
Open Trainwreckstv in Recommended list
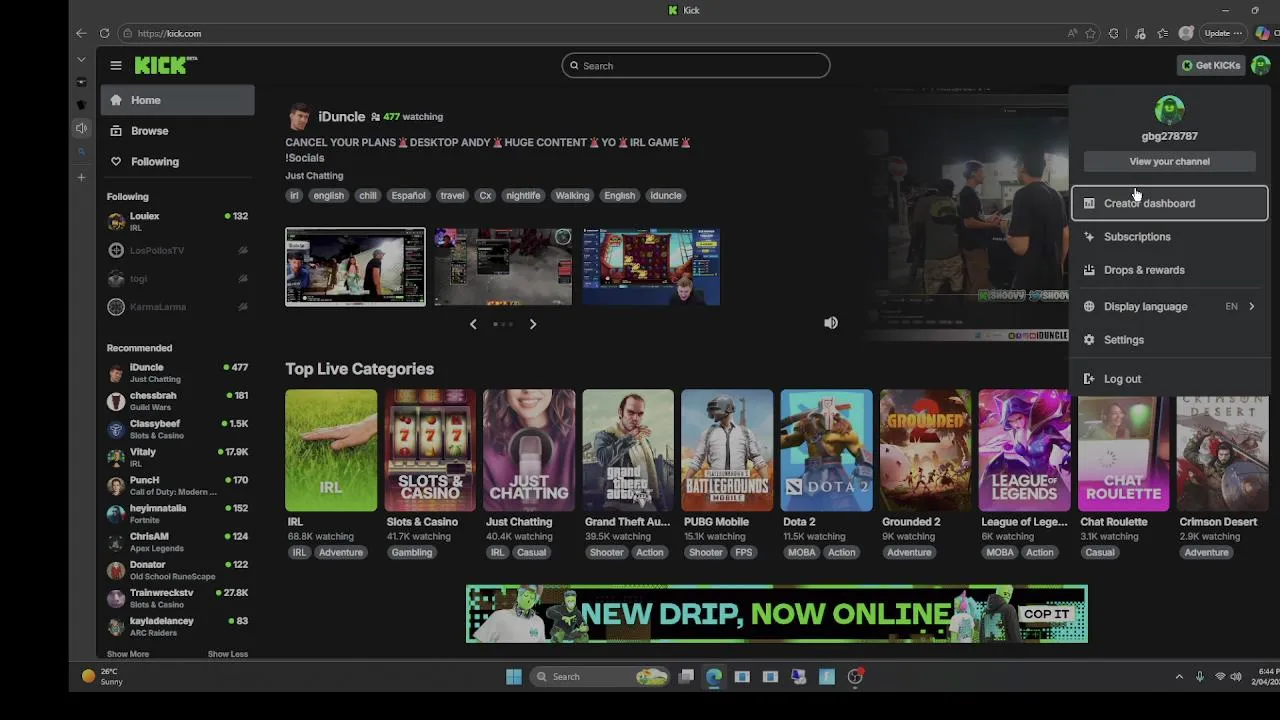pyautogui.click(x=178, y=598)
